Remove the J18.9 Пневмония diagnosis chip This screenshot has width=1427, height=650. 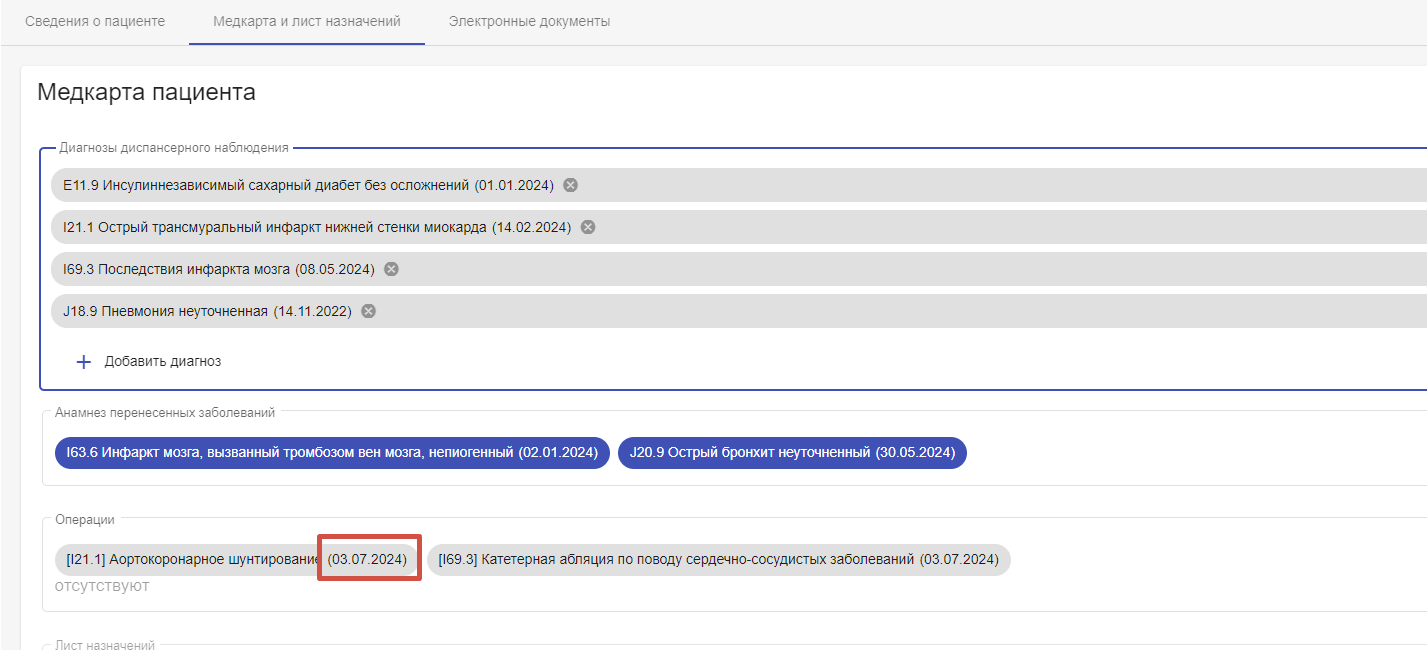pos(368,311)
